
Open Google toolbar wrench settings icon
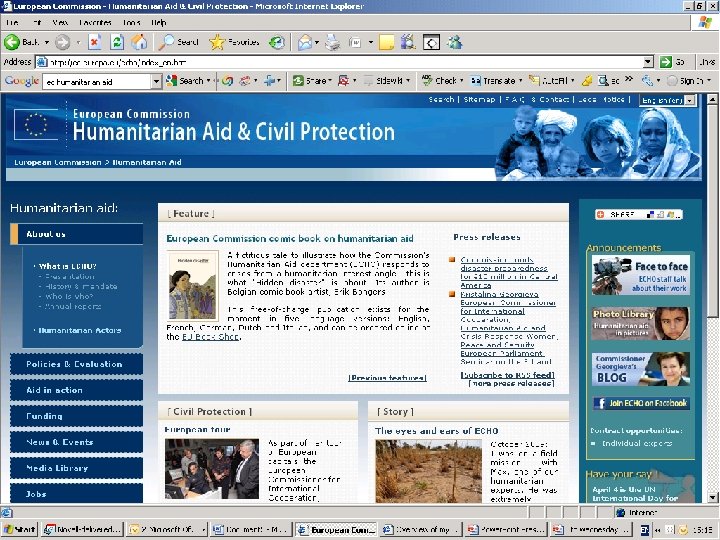point(647,81)
